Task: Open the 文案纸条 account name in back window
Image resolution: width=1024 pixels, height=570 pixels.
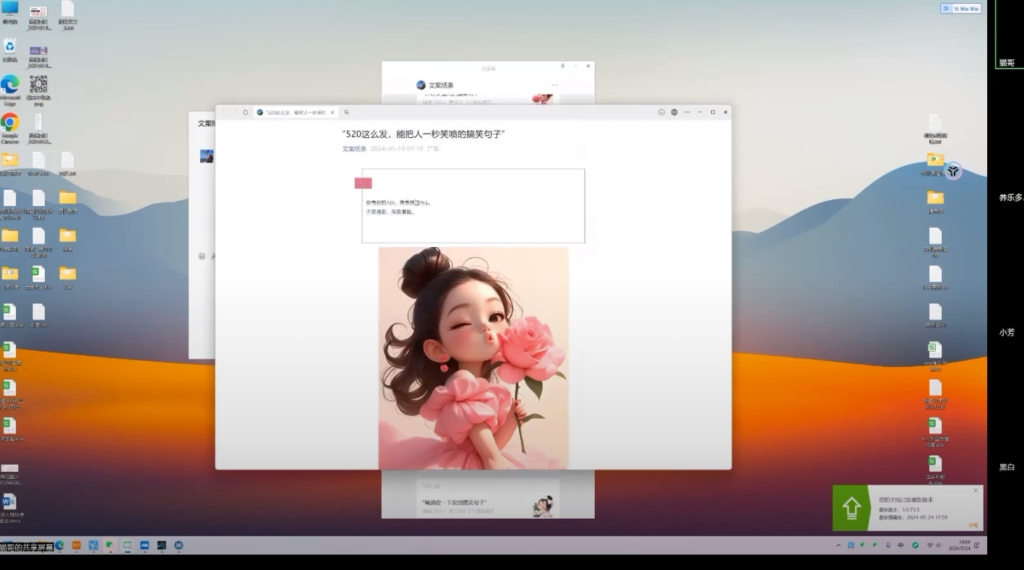Action: pos(441,86)
